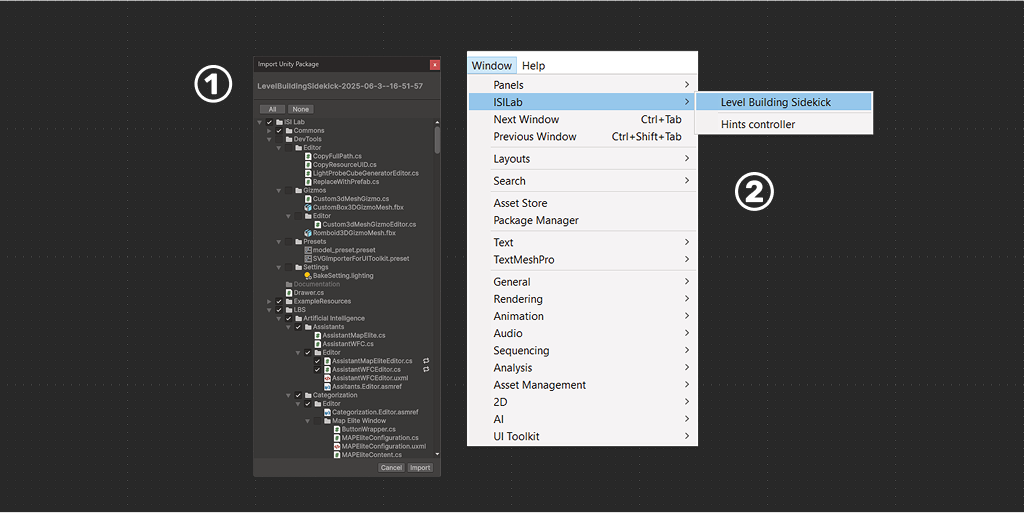Collapse the Map Elite Window arrow
The height and width of the screenshot is (513, 1024).
coord(308,421)
